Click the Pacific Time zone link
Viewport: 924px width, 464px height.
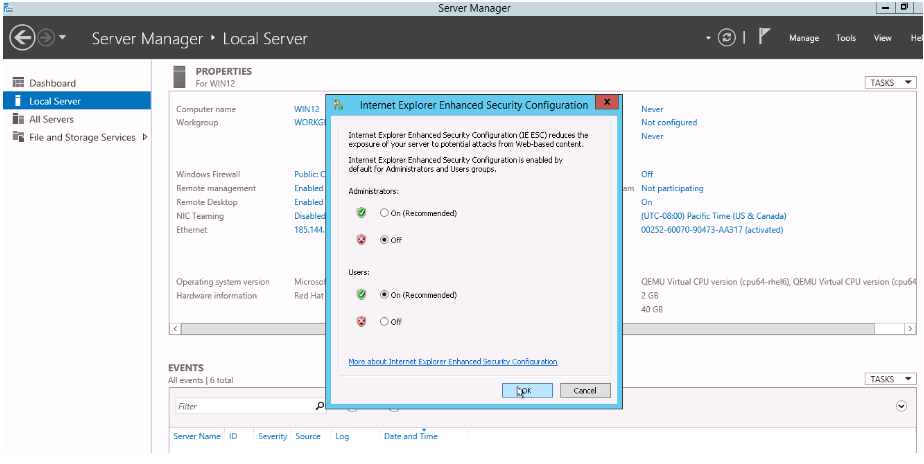click(x=714, y=216)
